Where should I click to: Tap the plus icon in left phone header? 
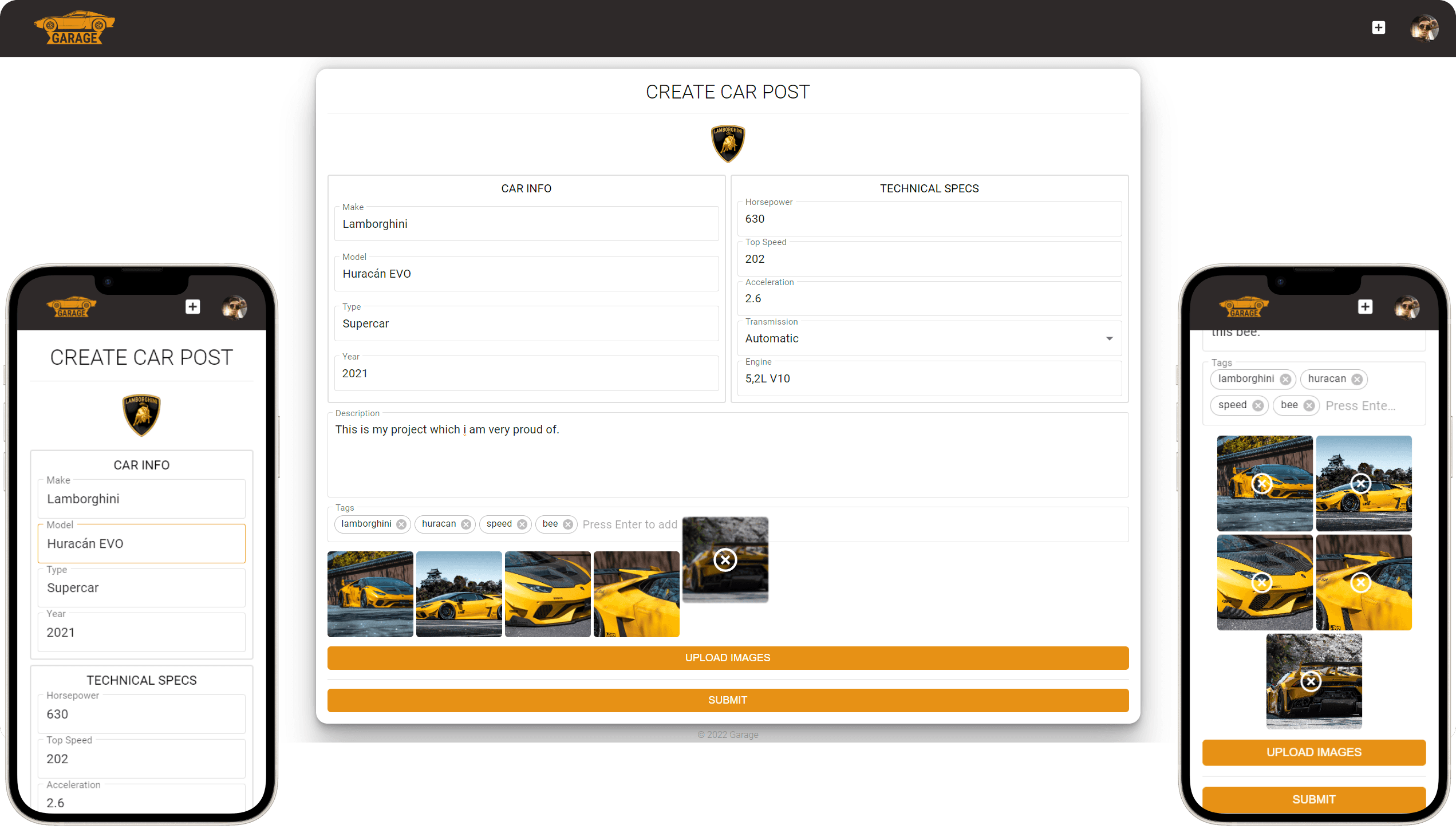(193, 307)
